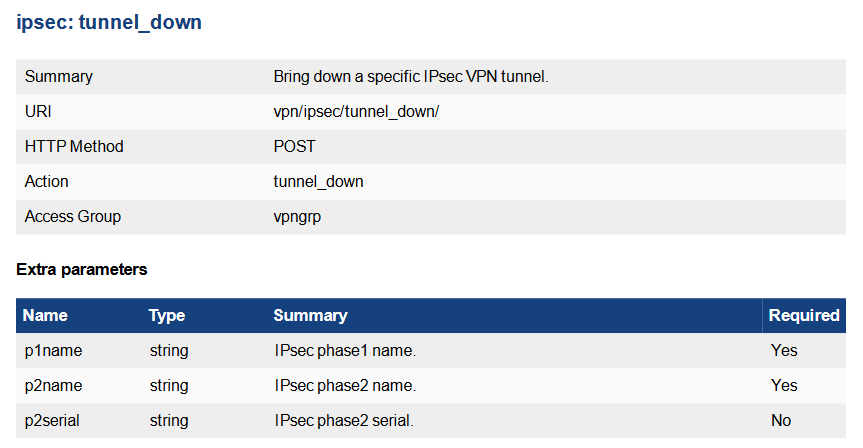Click the Type column header
863x448 pixels.
[167, 315]
